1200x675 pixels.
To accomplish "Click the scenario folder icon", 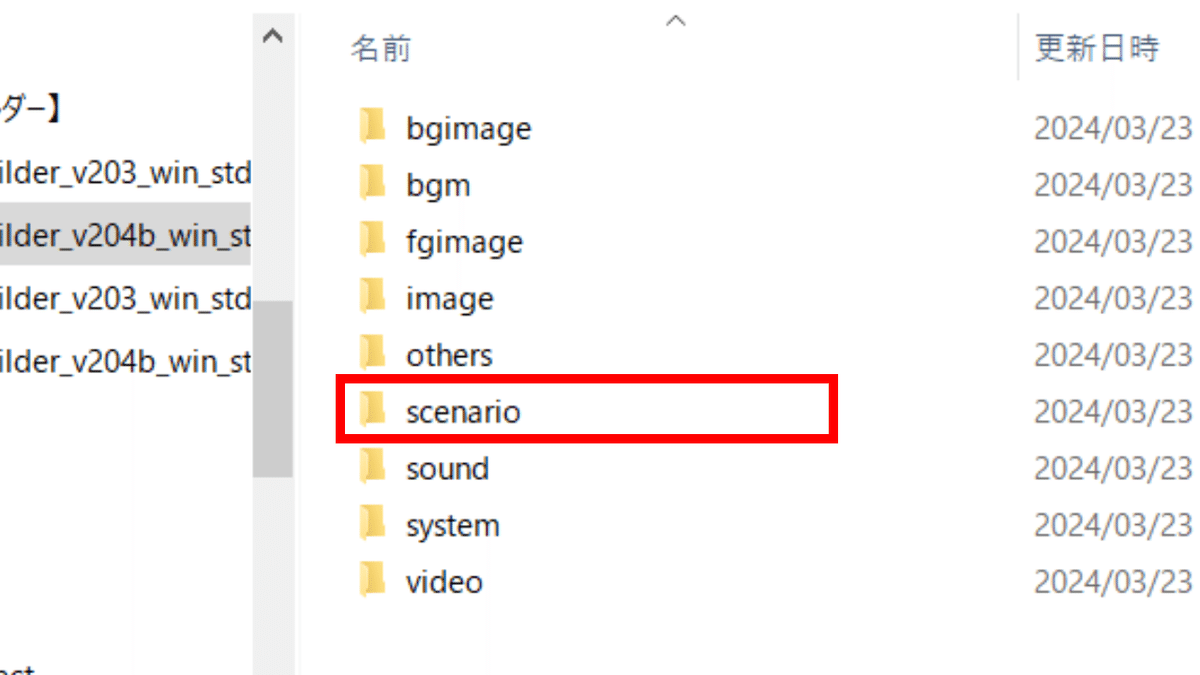I will click(x=372, y=410).
